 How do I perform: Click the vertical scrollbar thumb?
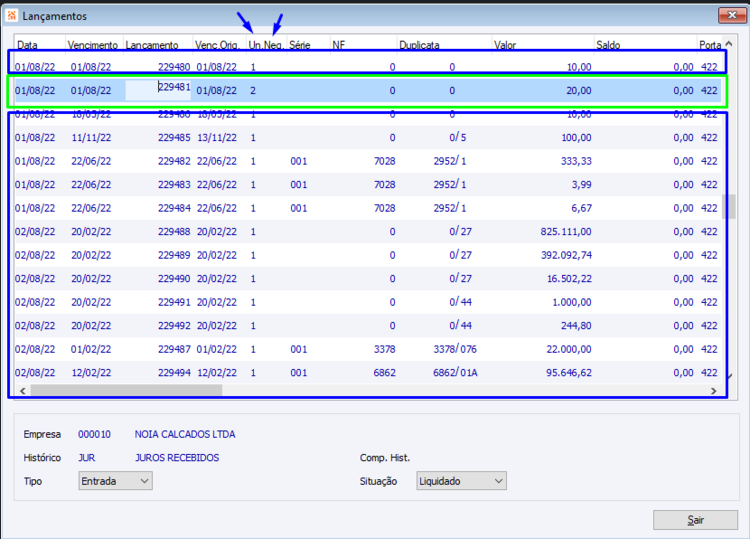729,207
